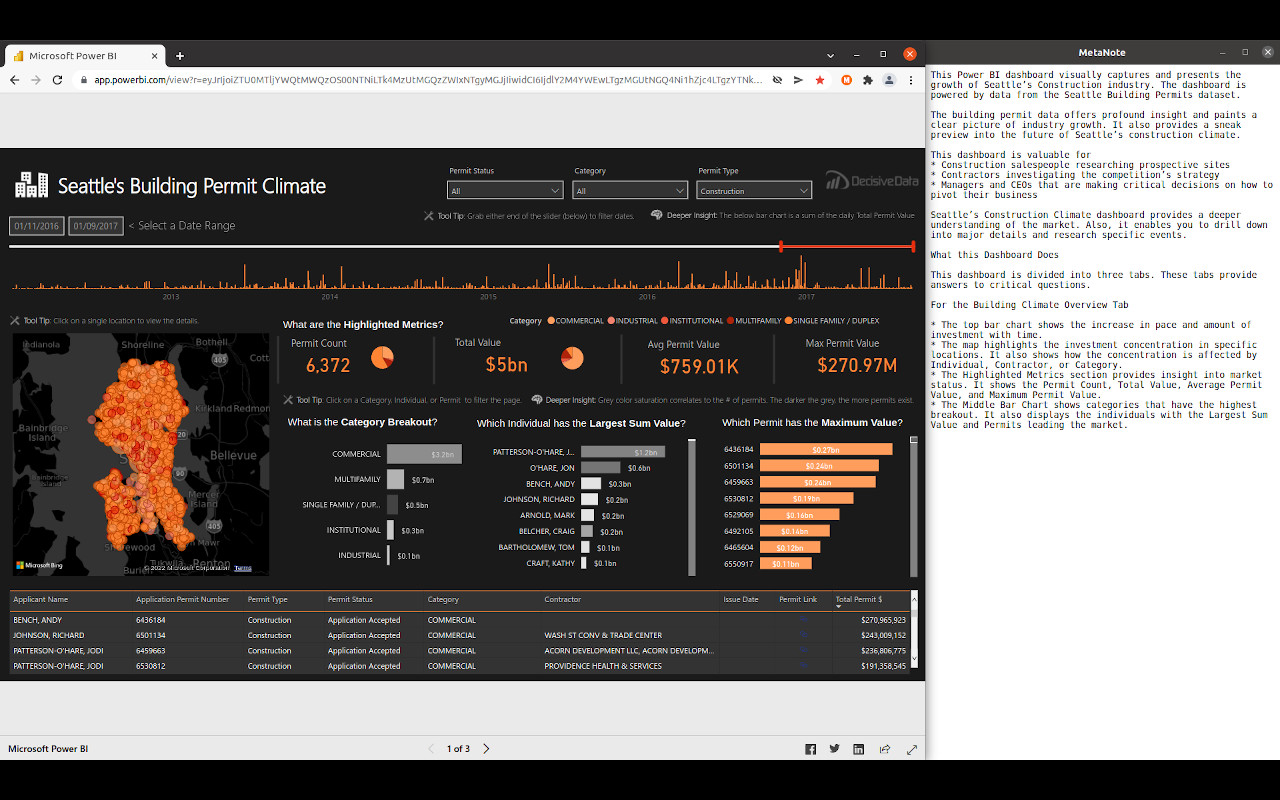The image size is (1280, 800).
Task: Enter full screen mode with the expand icon
Action: pyautogui.click(x=912, y=749)
